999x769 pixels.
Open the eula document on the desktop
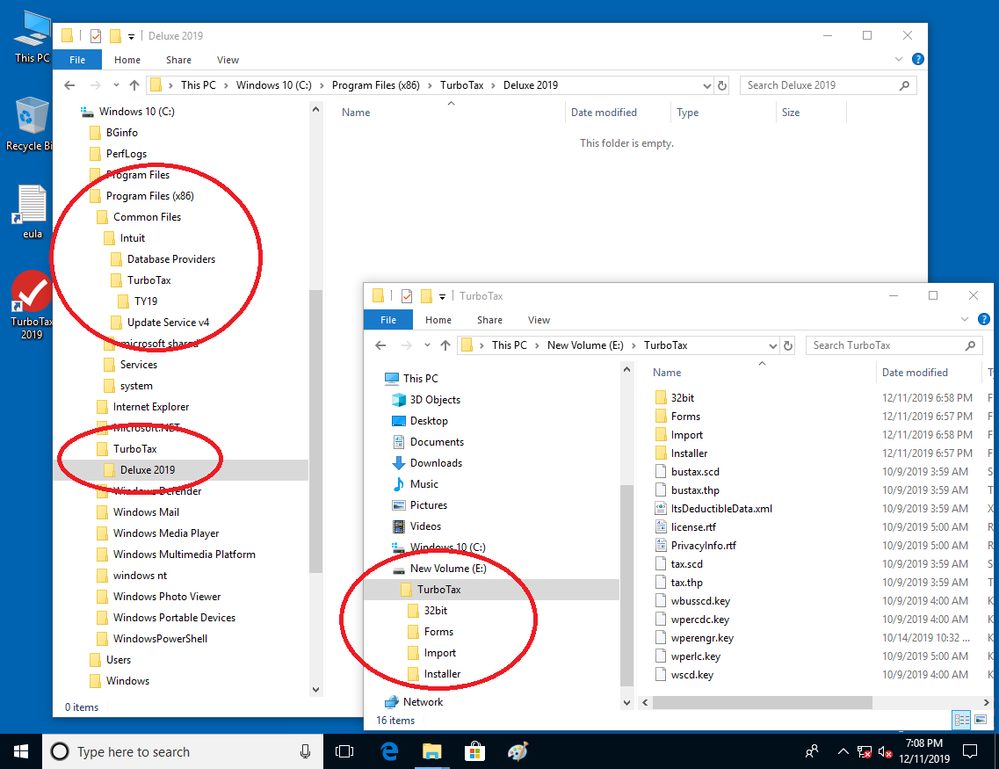point(31,212)
